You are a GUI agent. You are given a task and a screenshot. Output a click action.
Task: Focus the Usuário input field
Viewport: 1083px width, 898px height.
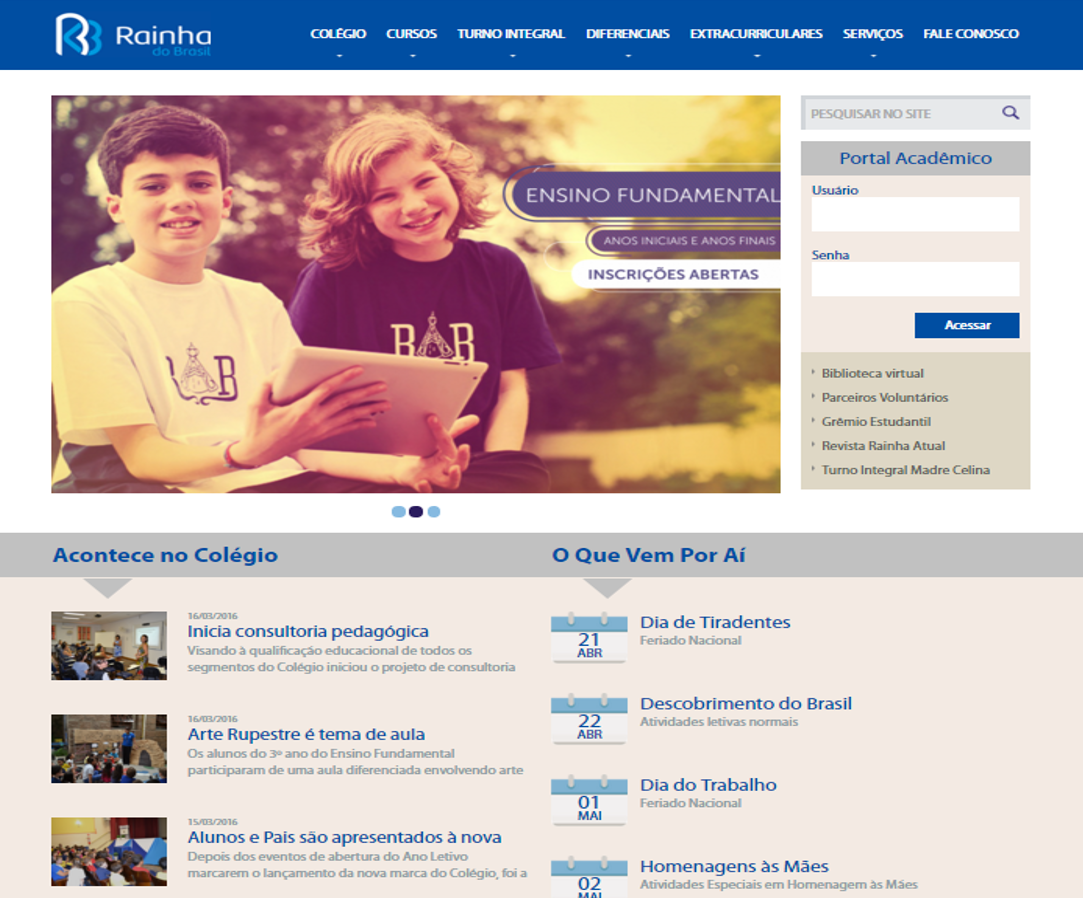pos(915,214)
